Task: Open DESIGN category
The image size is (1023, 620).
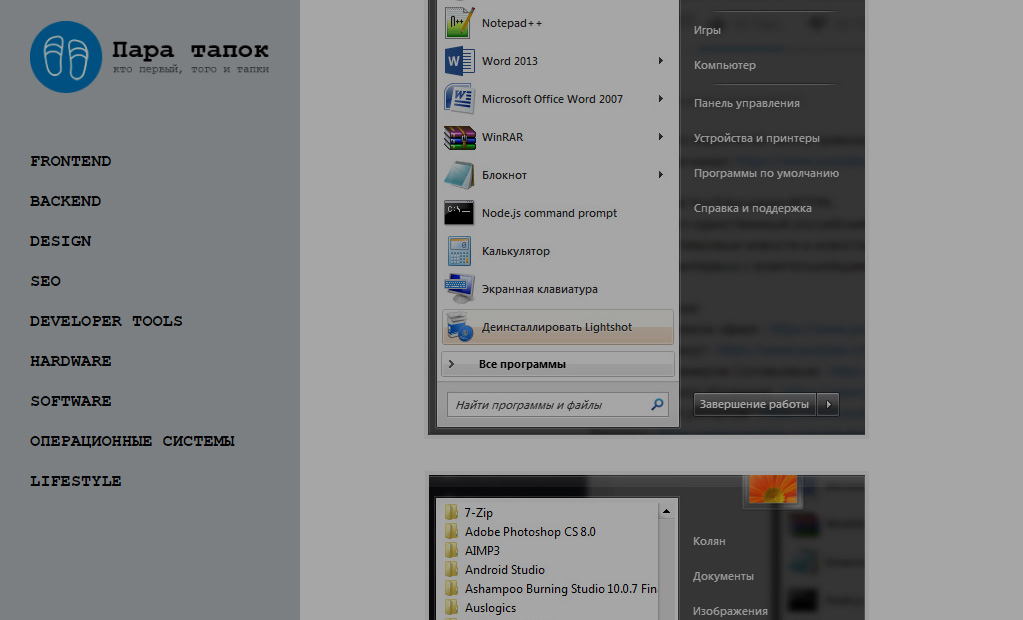Action: pos(61,241)
